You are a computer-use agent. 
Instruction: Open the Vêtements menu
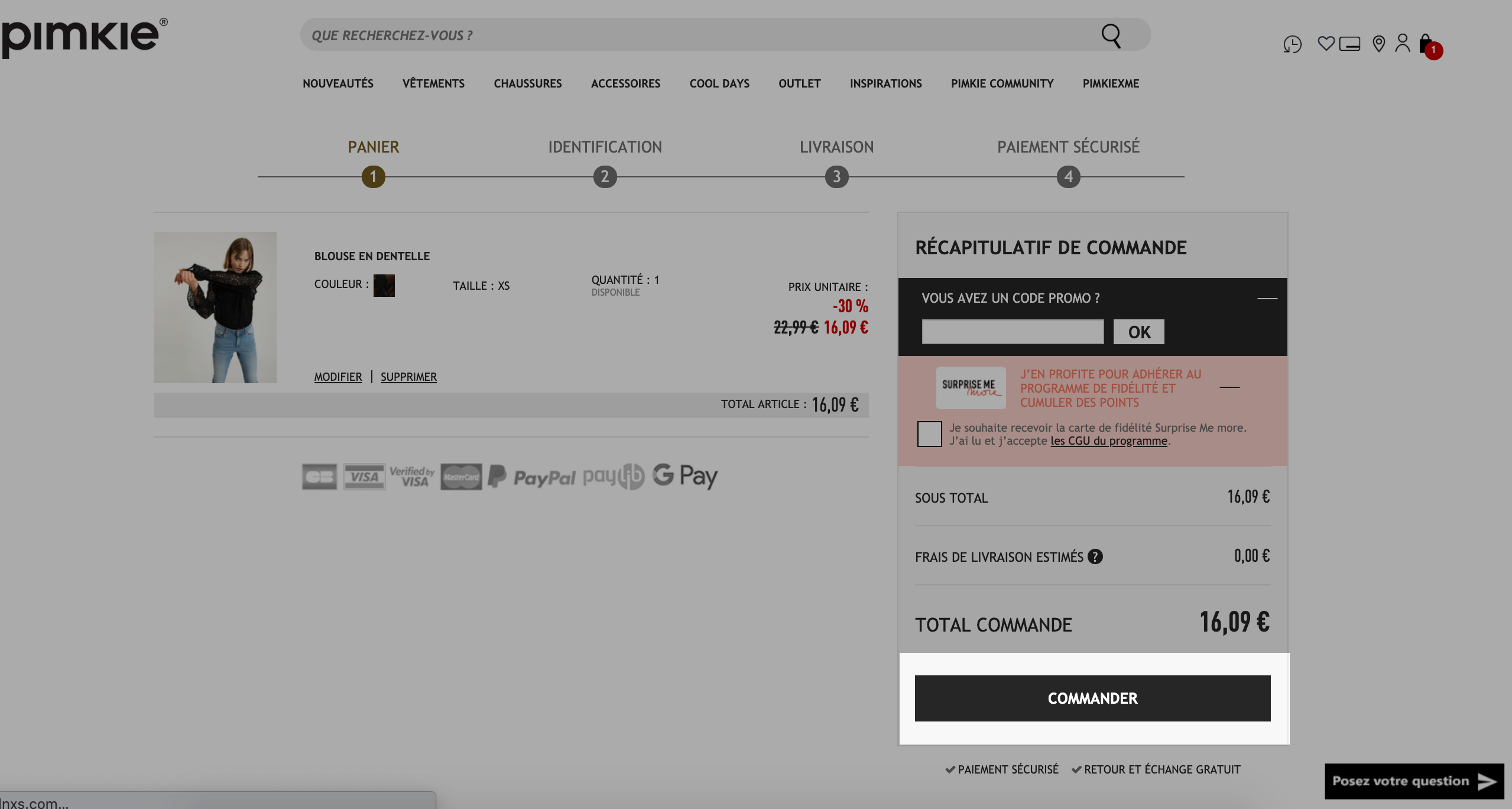point(433,84)
